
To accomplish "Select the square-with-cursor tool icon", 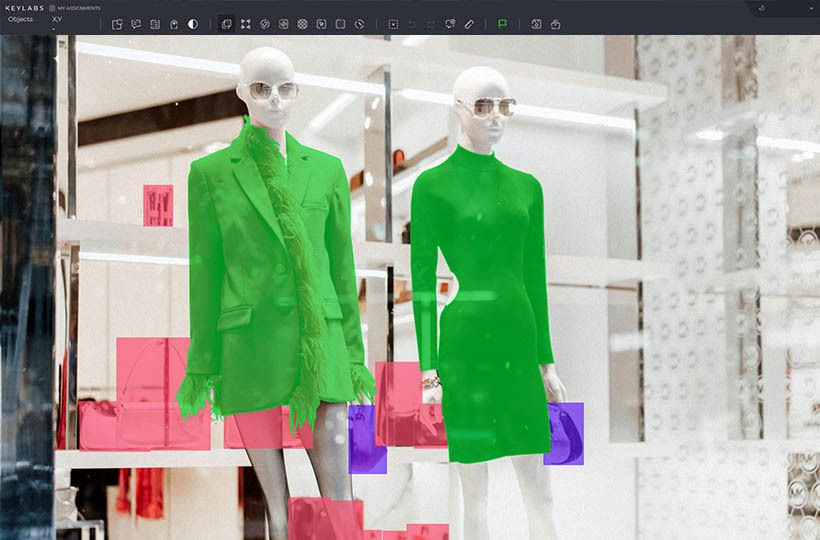I will coord(322,24).
